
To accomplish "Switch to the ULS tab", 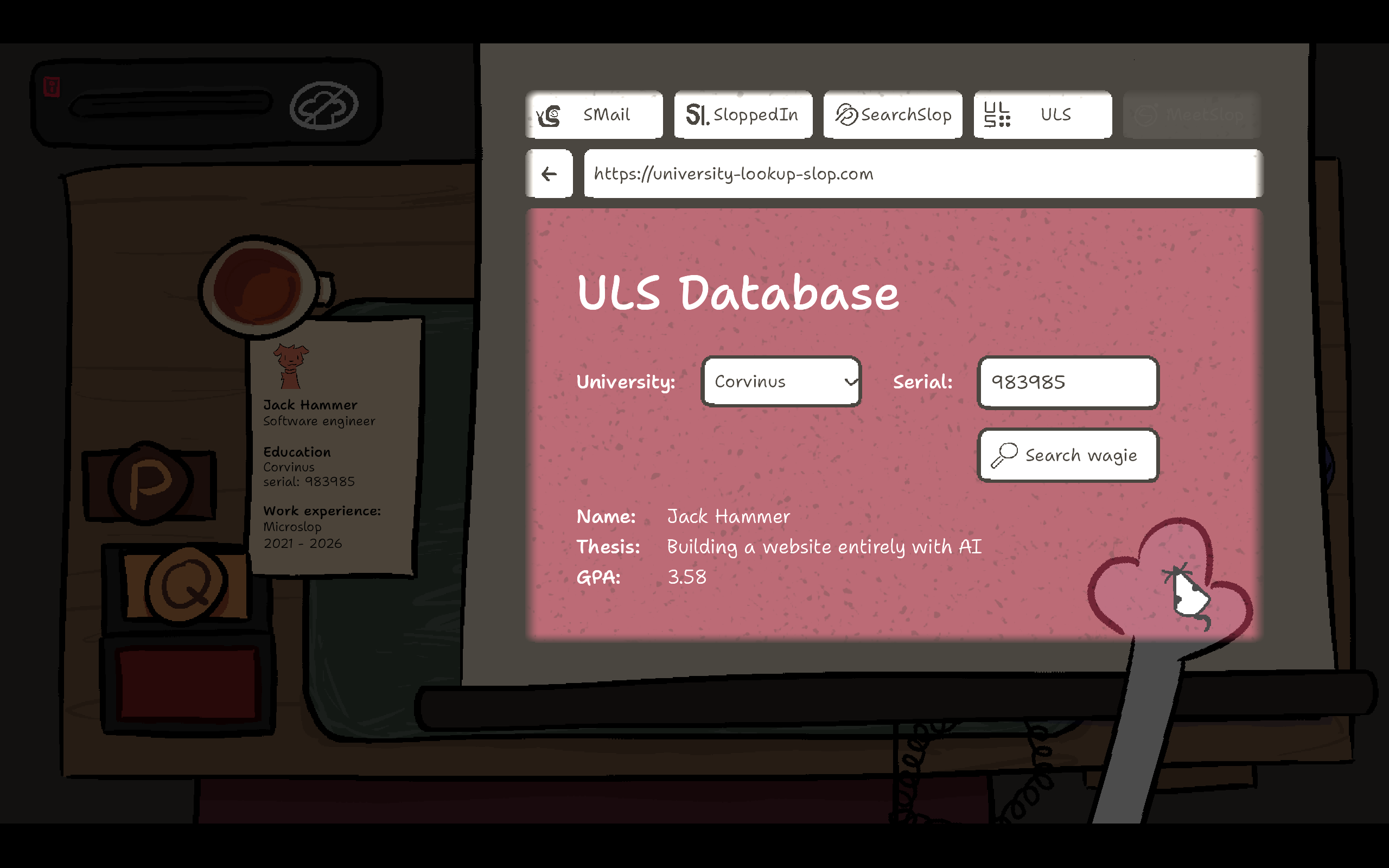I will pos(1043,115).
